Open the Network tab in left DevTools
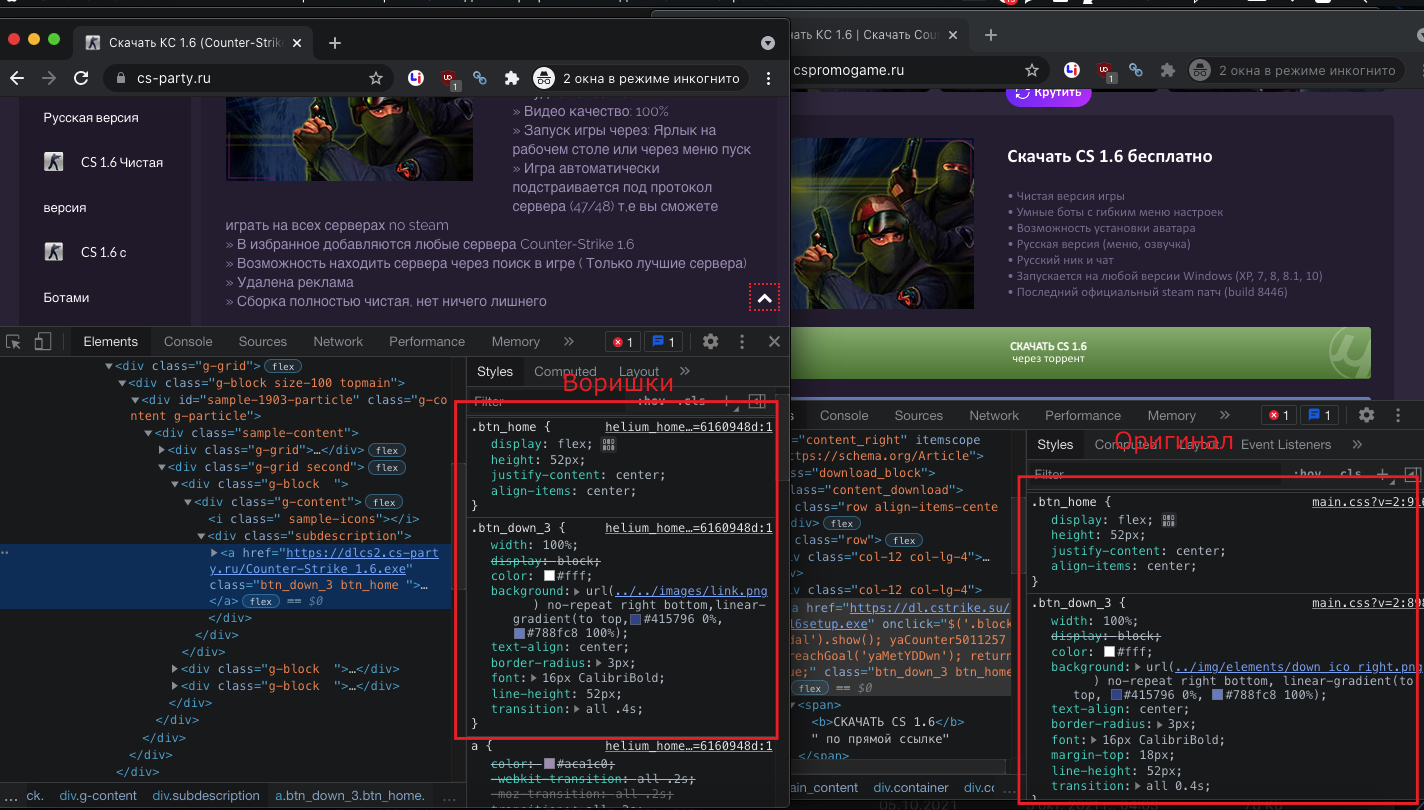This screenshot has width=1424, height=810. click(x=338, y=342)
